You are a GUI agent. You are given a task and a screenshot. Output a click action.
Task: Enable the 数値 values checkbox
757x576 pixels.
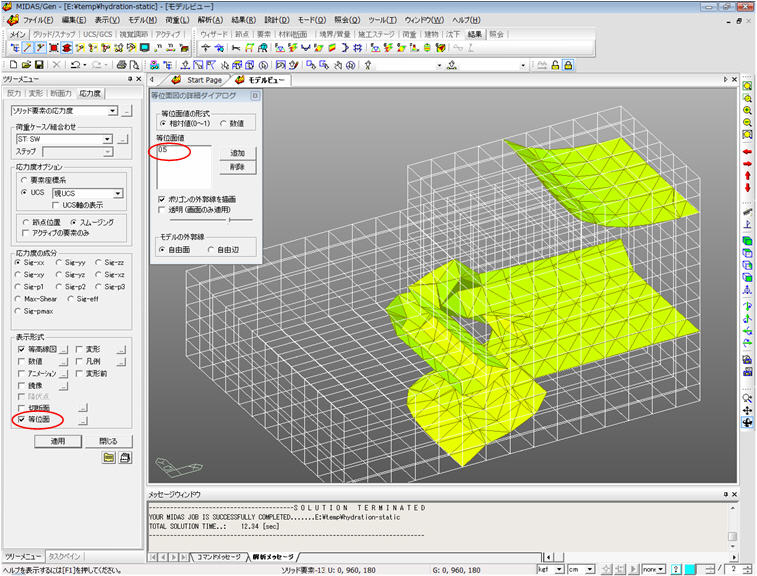21,361
